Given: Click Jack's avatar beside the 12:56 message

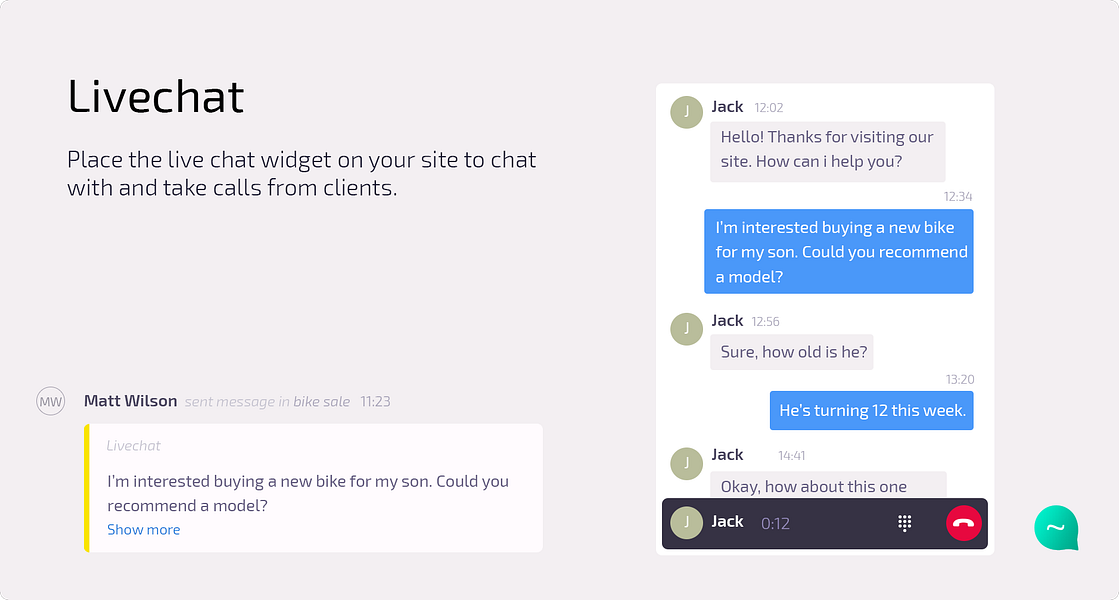Looking at the screenshot, I should [x=687, y=329].
